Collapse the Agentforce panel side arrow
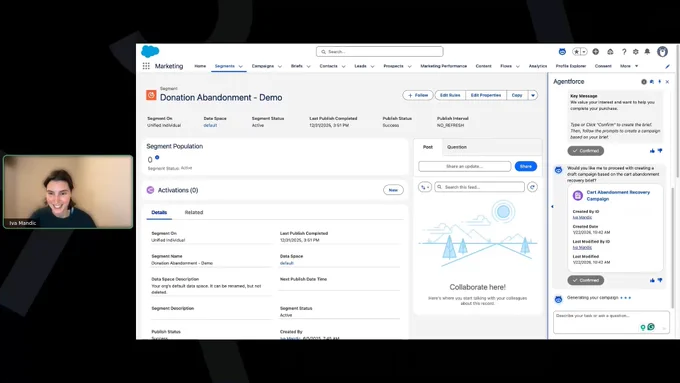 [x=552, y=206]
